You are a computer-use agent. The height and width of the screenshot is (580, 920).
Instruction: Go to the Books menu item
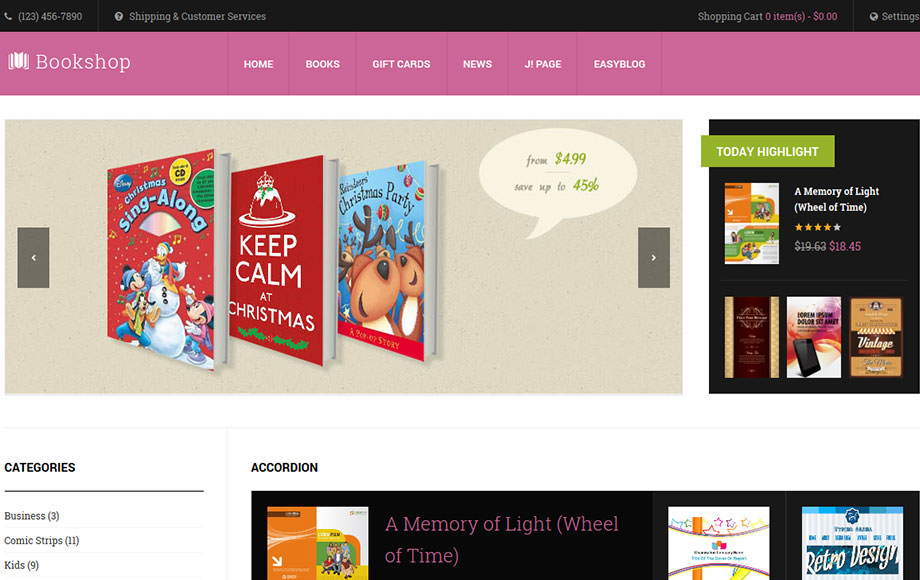pyautogui.click(x=322, y=64)
